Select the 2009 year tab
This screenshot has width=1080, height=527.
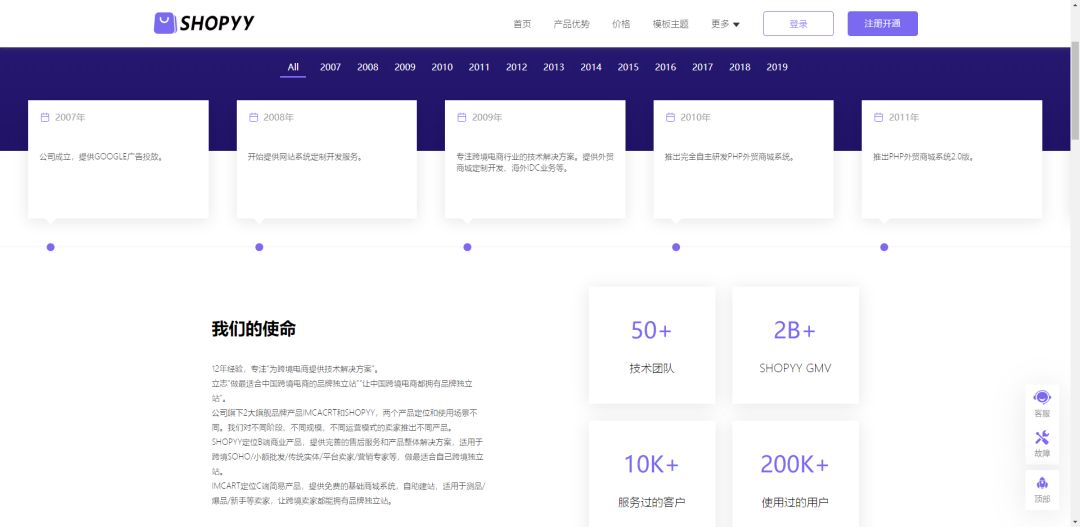click(405, 67)
